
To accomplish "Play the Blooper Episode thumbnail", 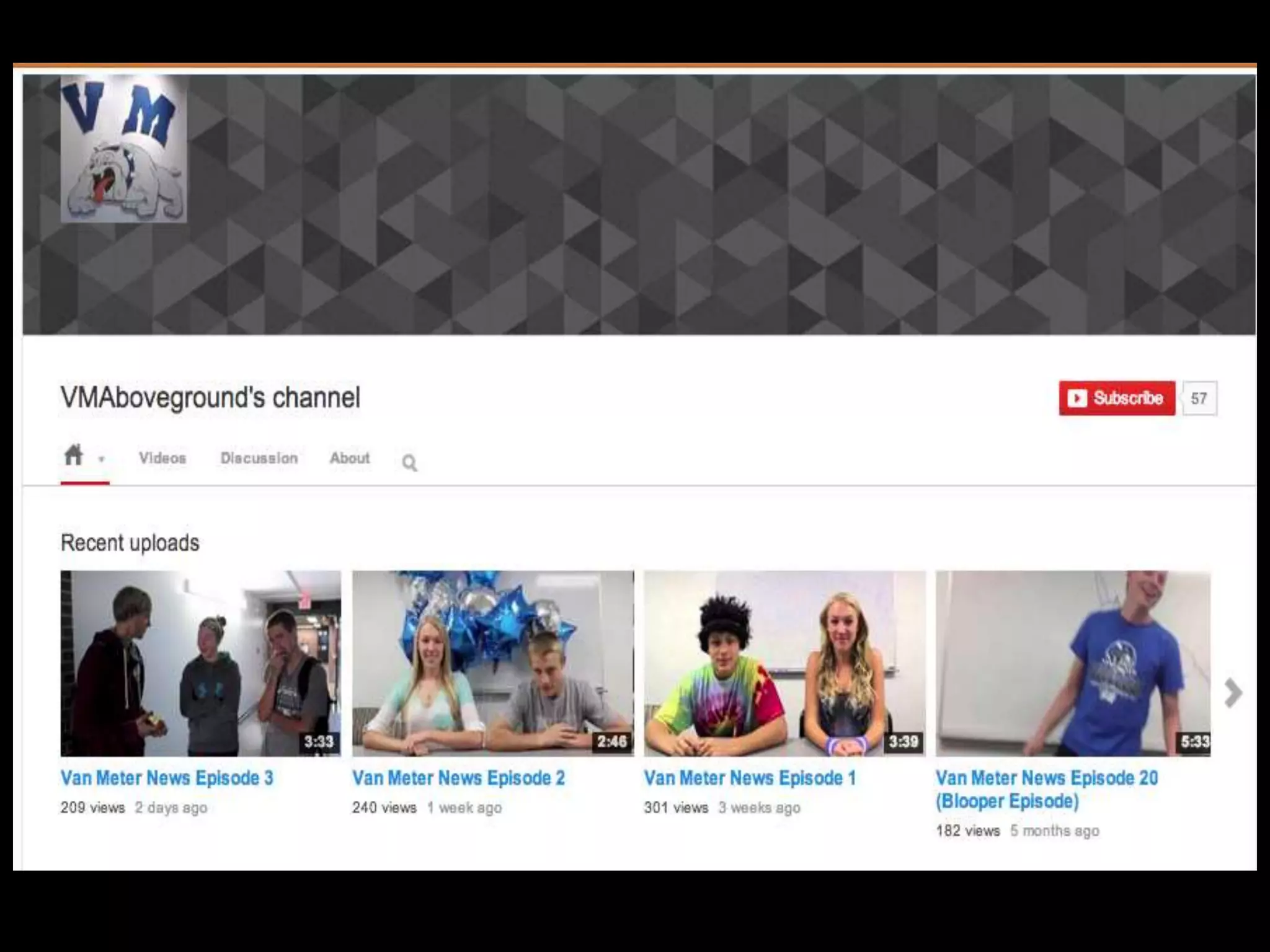I will coord(1073,663).
